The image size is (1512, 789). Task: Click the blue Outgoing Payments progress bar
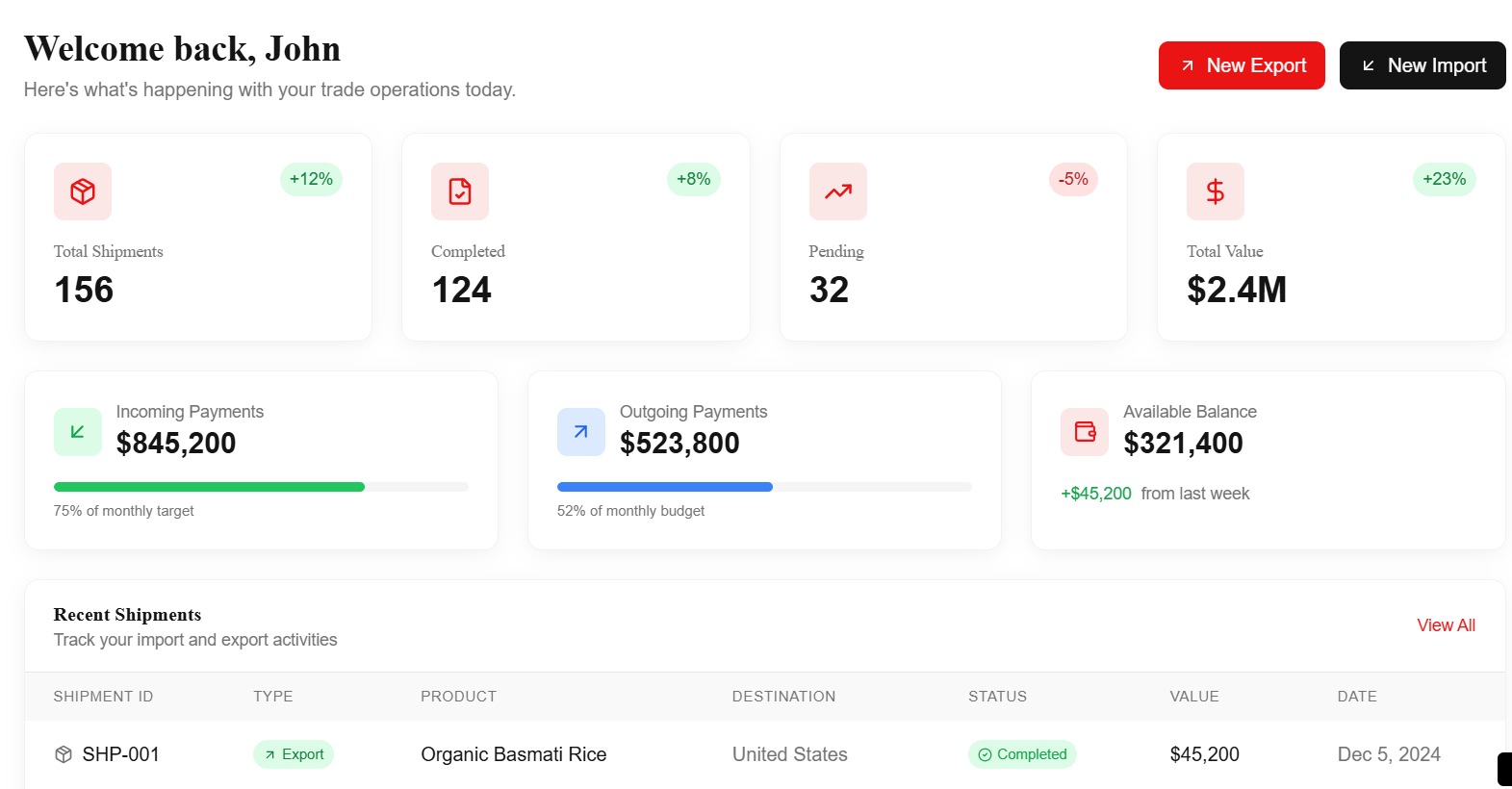(664, 487)
